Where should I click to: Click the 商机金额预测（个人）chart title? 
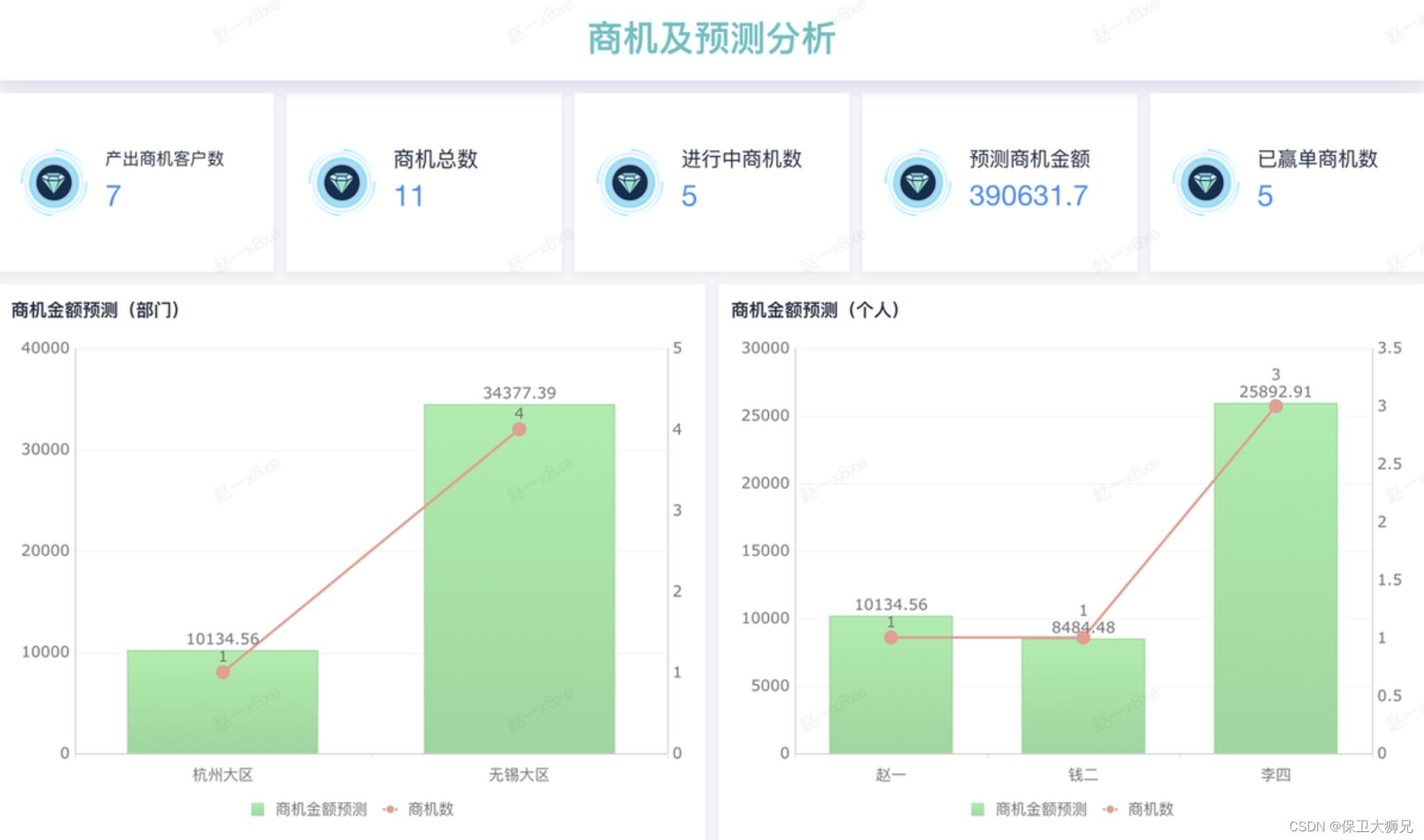[x=815, y=310]
